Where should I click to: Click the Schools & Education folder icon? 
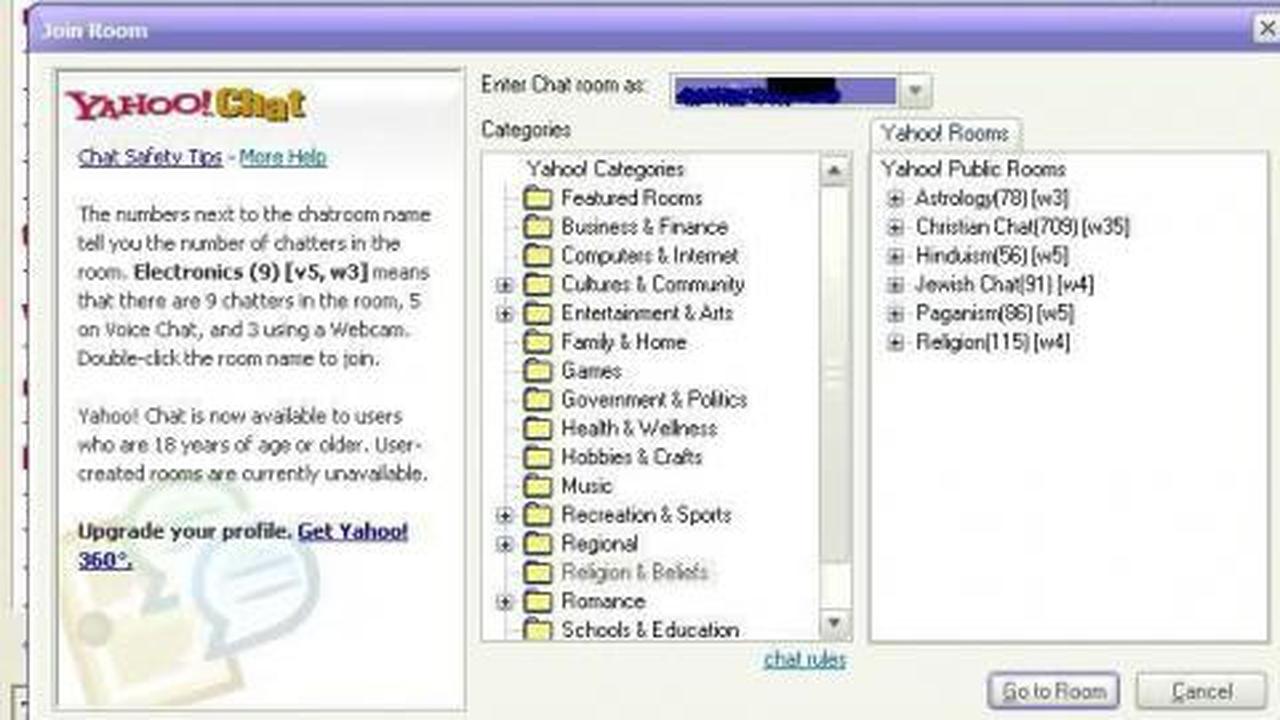pyautogui.click(x=538, y=630)
